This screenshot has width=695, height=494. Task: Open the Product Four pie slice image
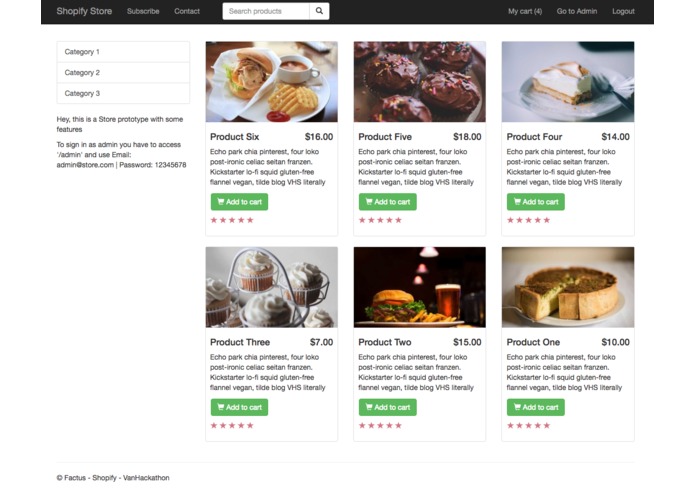[x=568, y=82]
